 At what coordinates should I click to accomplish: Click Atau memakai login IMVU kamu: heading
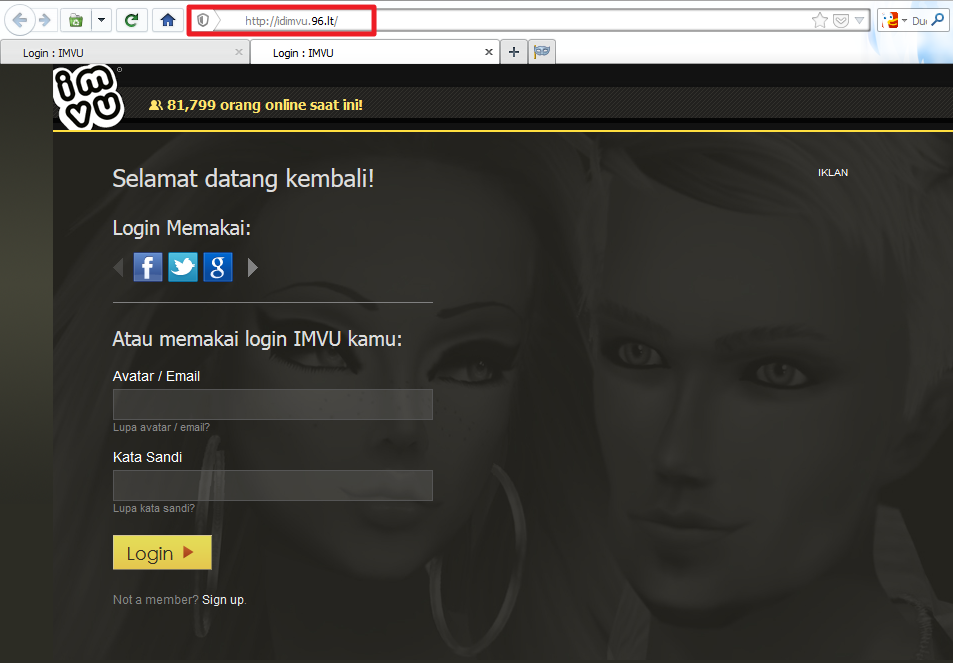[x=257, y=338]
